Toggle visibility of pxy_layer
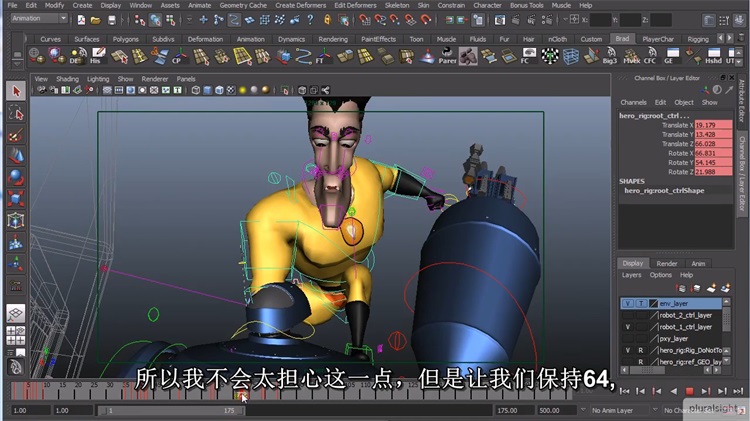The height and width of the screenshot is (421, 750). [628, 339]
